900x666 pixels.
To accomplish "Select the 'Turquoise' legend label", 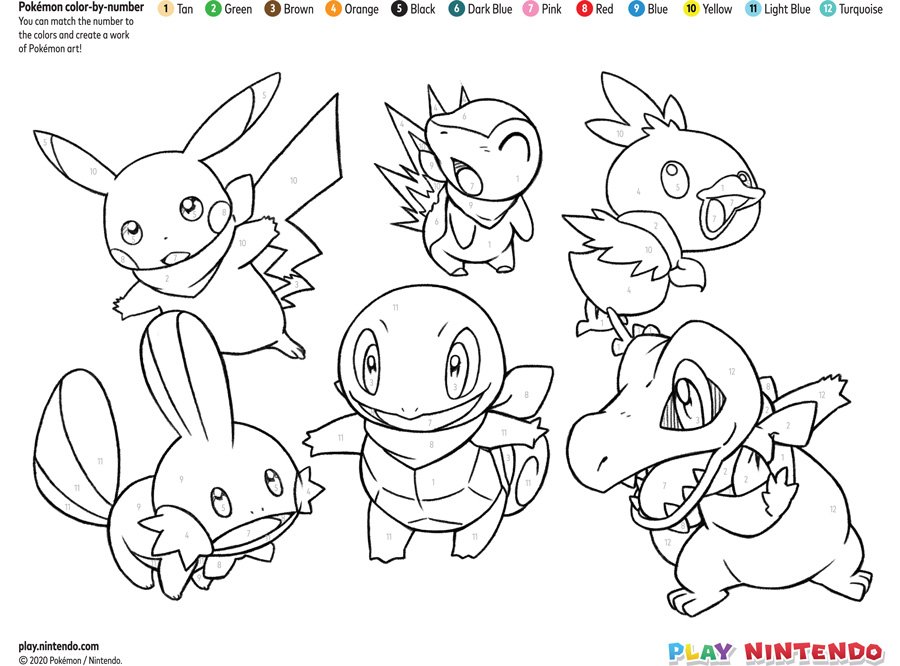I will tap(861, 10).
